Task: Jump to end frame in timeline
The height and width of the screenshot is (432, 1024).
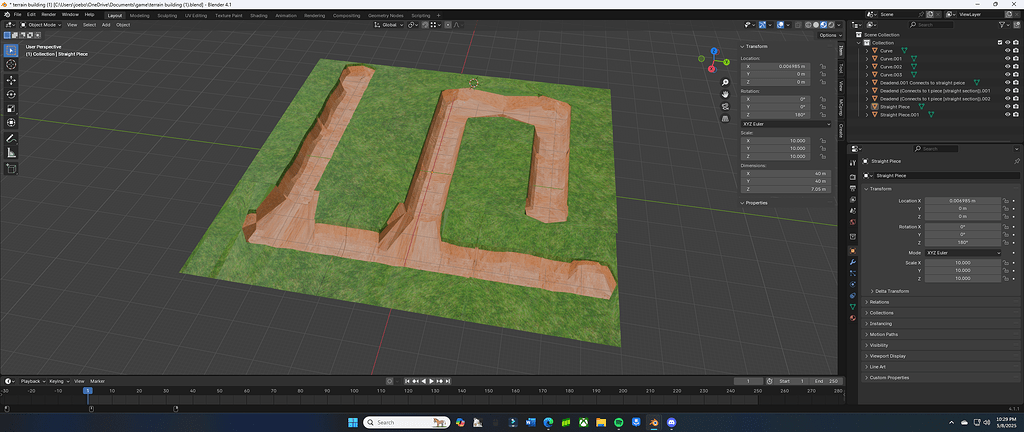Action: pyautogui.click(x=449, y=381)
